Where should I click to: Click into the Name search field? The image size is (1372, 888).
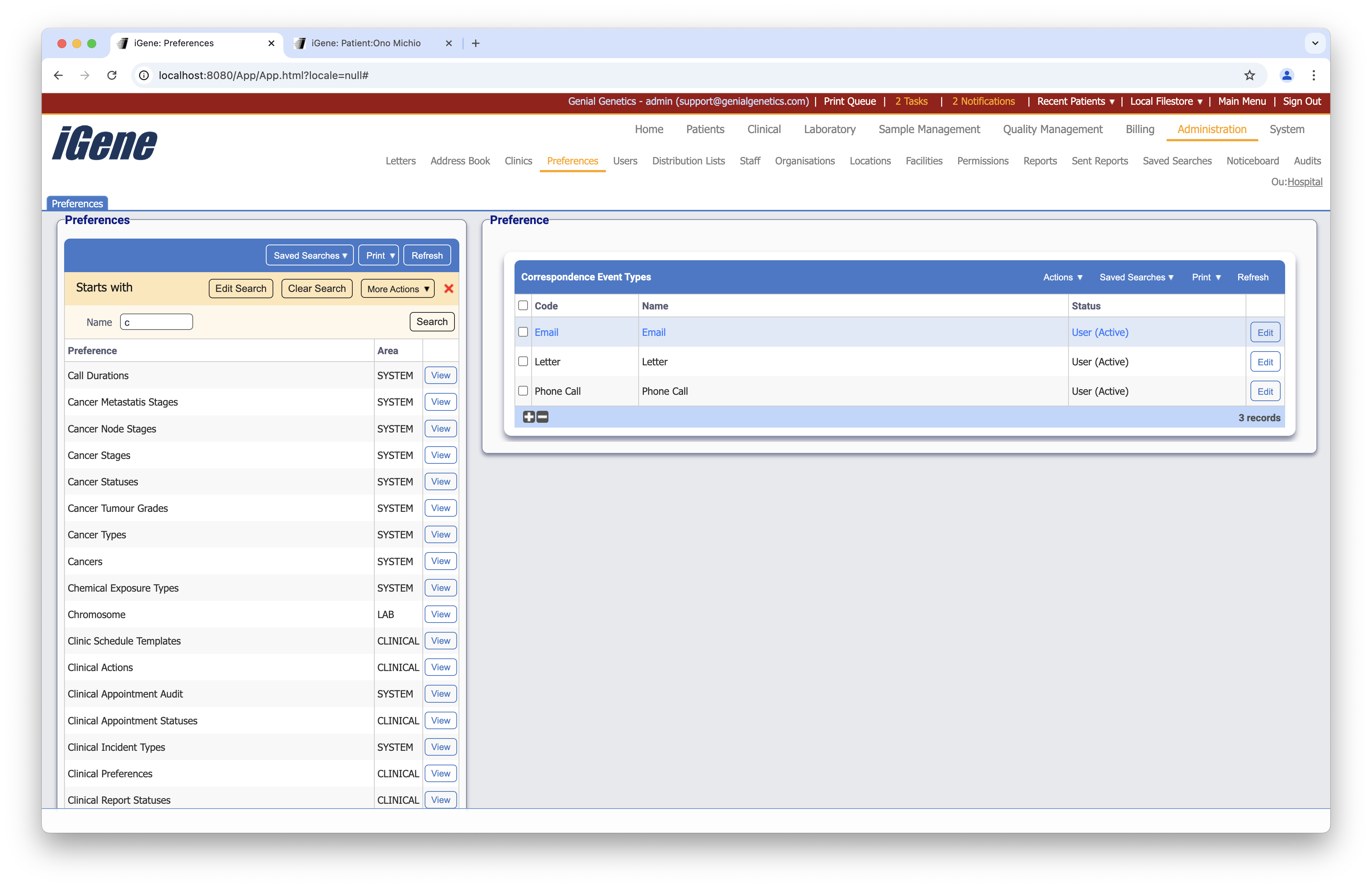156,322
